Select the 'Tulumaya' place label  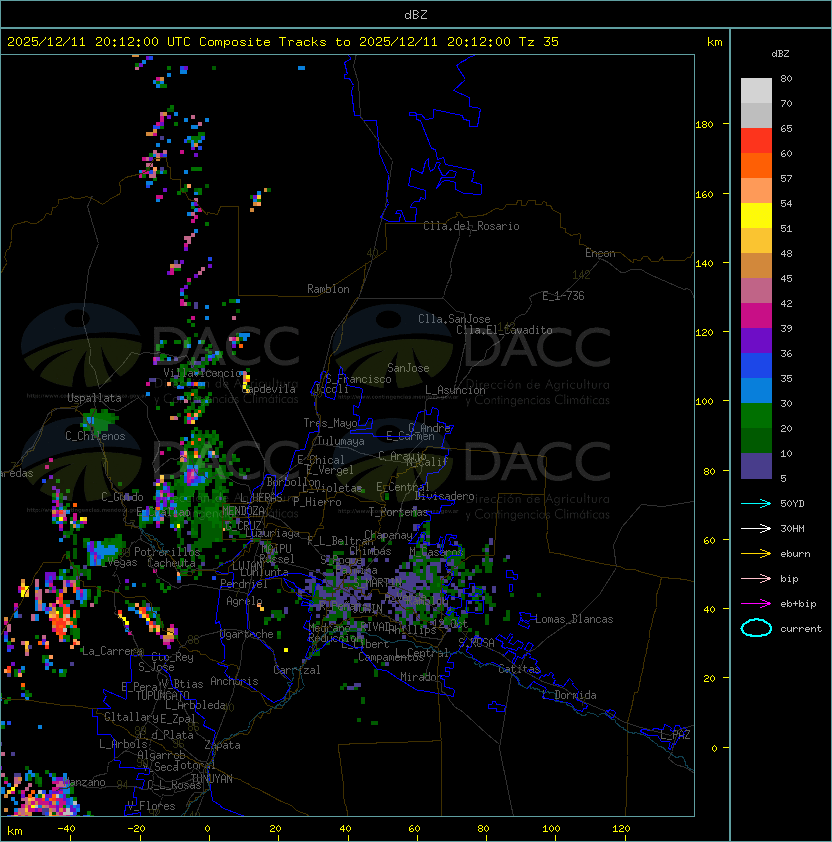tap(341, 441)
